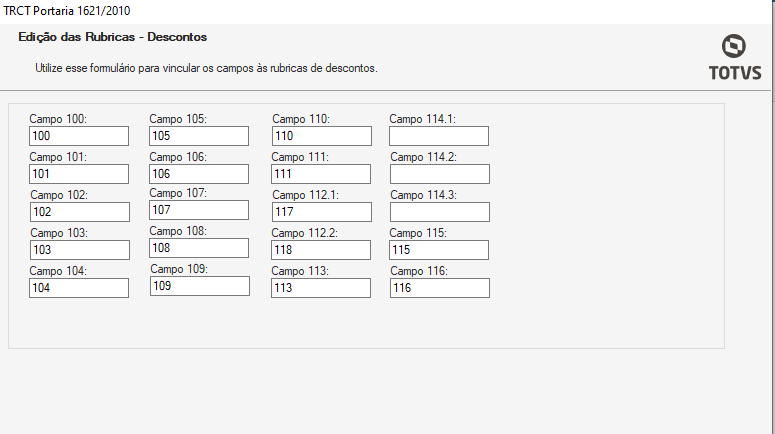Click the Campo 105 input field

tap(199, 136)
